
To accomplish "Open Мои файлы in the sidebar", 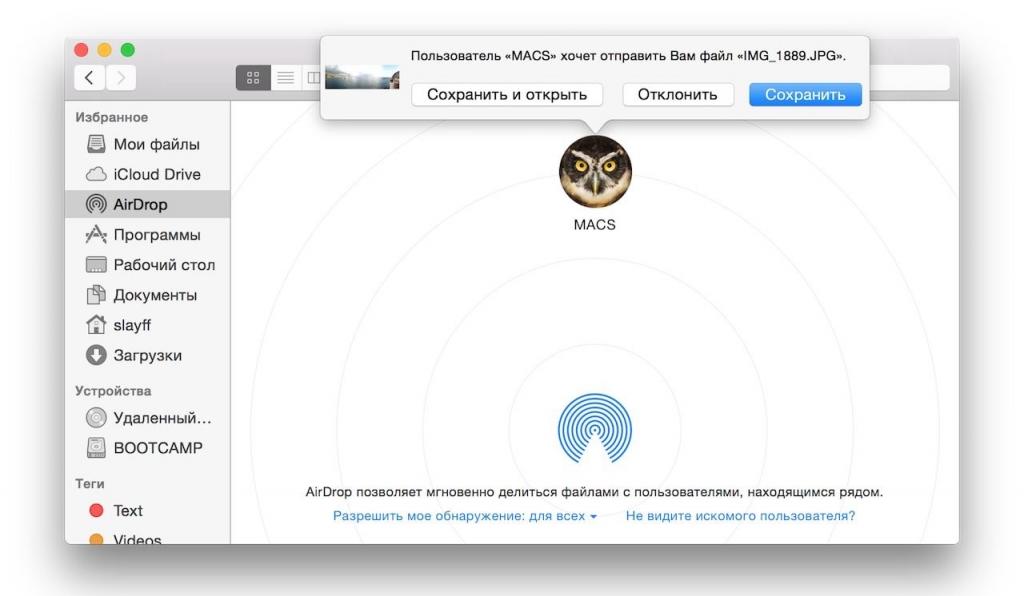I will [x=148, y=144].
